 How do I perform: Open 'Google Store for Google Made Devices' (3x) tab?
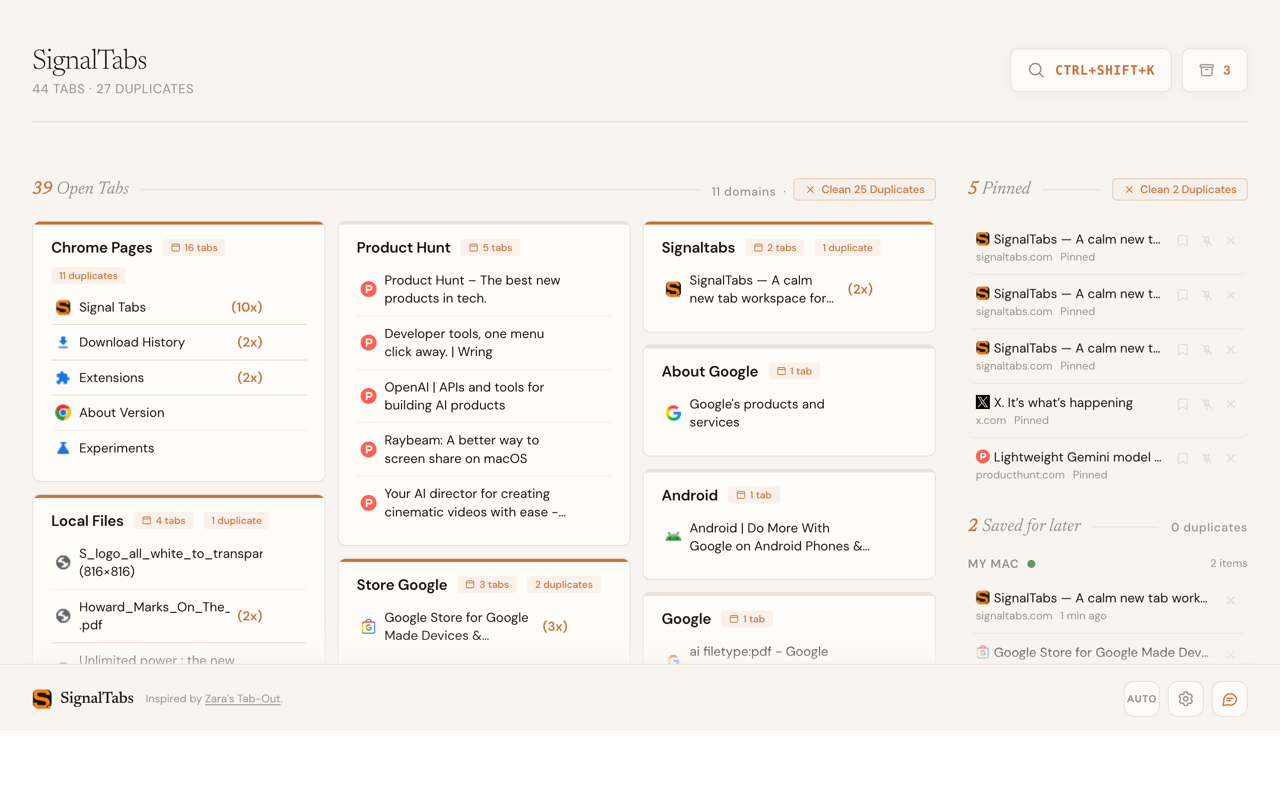484,626
